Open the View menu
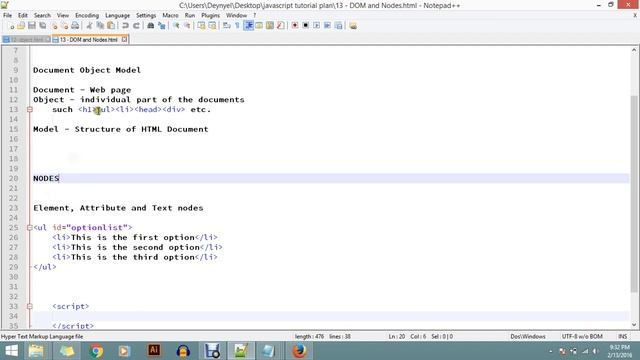The height and width of the screenshot is (360, 640). [x=63, y=15]
